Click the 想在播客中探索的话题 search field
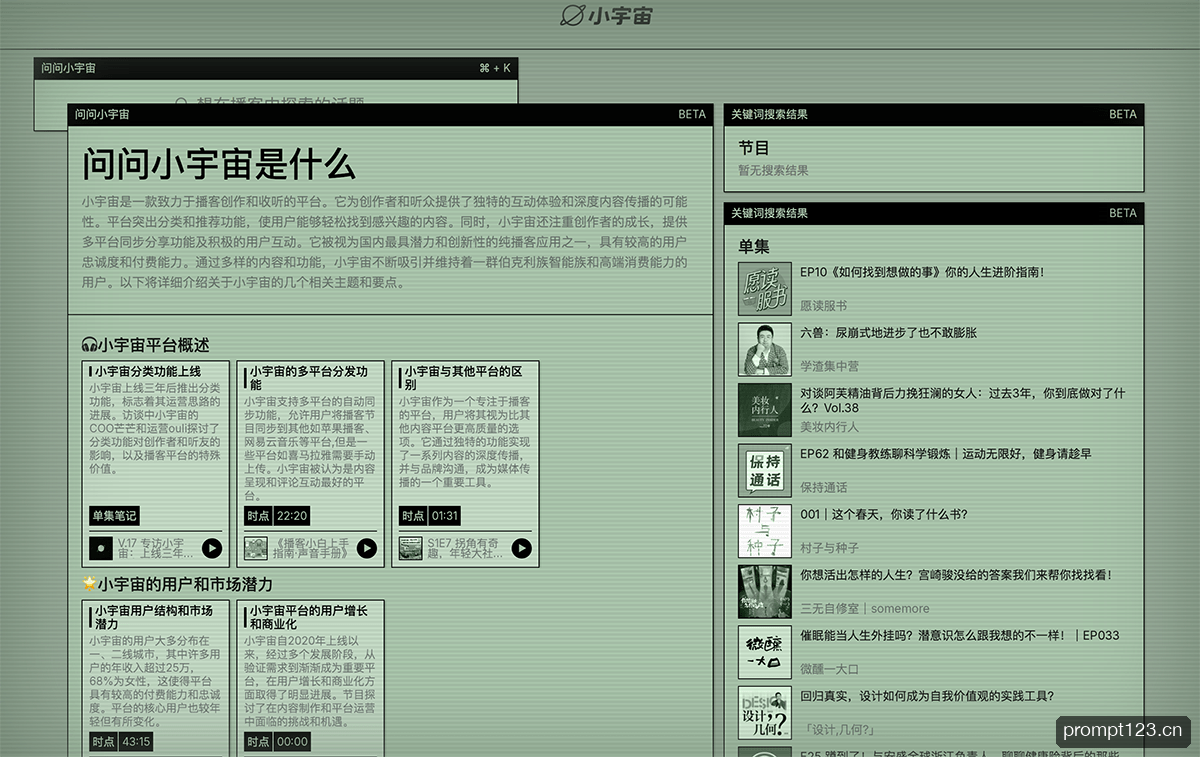 click(276, 103)
